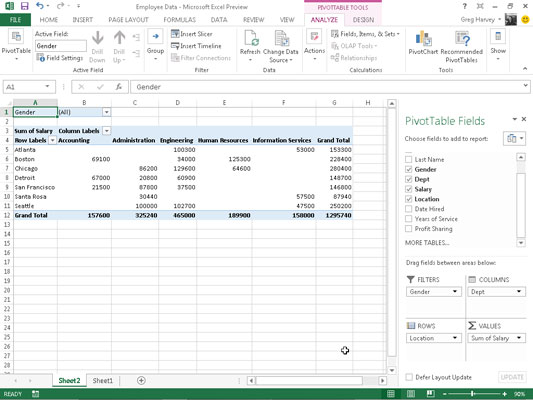
Task: Open the Sum of Salary dropdown in VALUES
Action: (519, 338)
